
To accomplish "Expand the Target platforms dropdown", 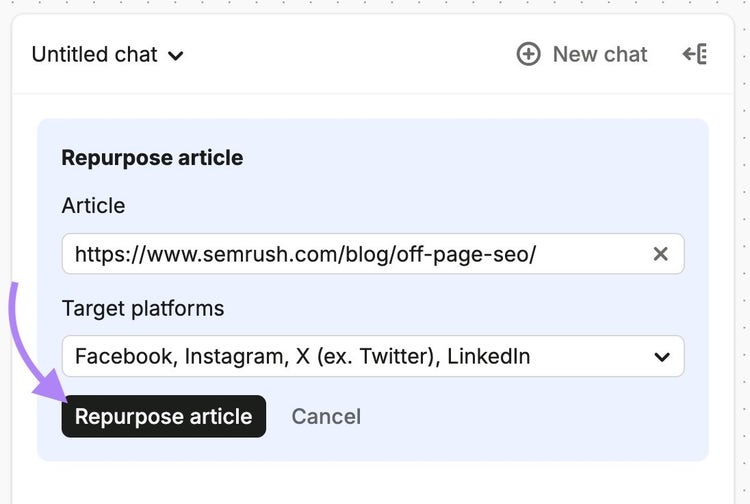I will coord(373,356).
